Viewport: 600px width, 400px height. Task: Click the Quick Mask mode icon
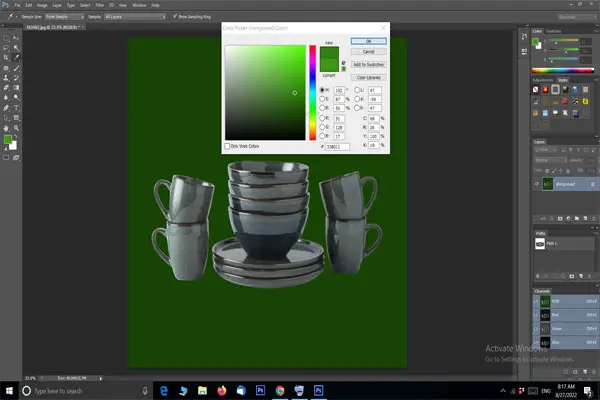click(x=6, y=157)
